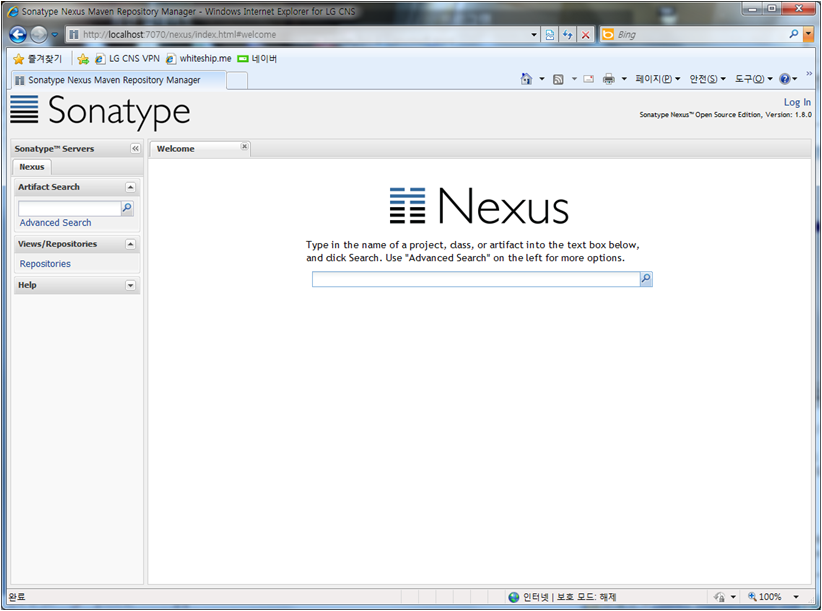Screen dimensions: 822x611
Task: Open the Advanced Search link
Action: 55,223
